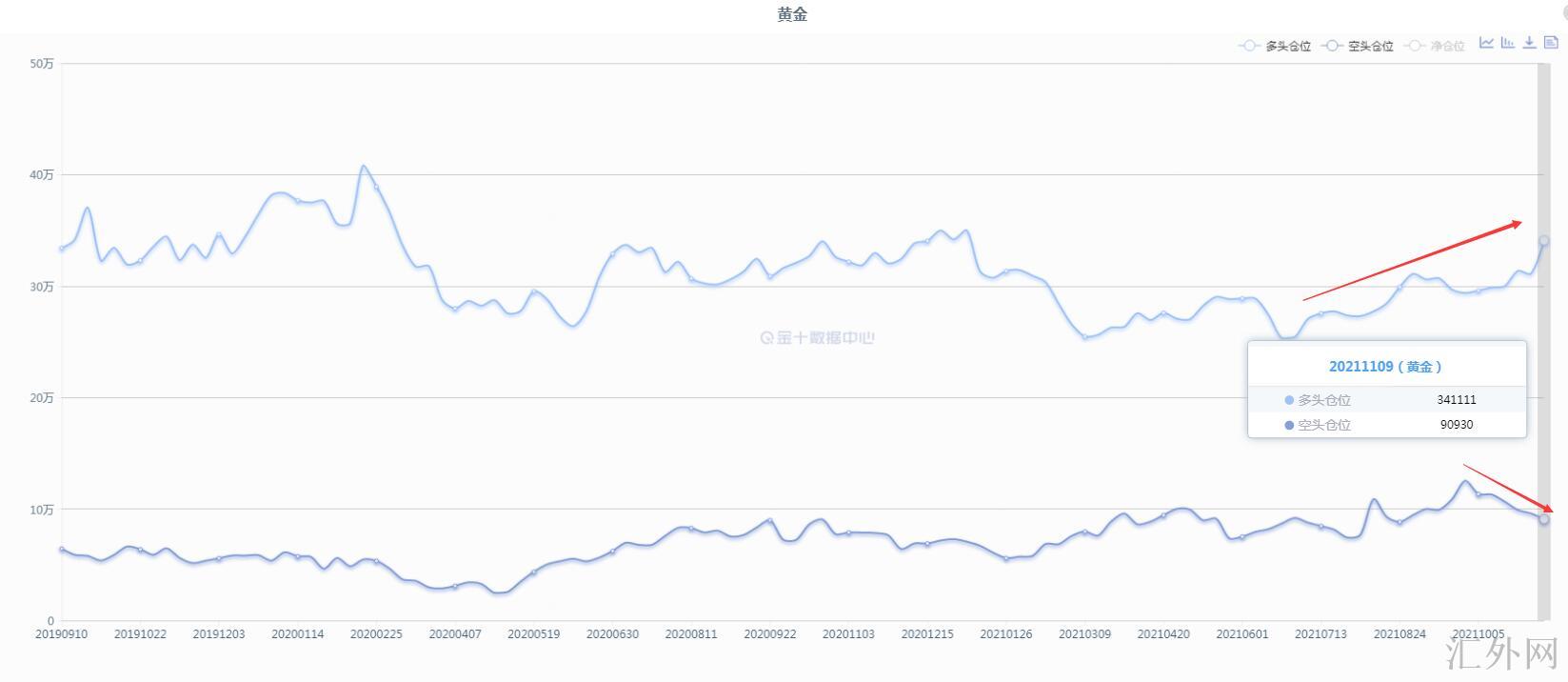Open the data view icon
This screenshot has width=1568, height=682.
point(1551,43)
